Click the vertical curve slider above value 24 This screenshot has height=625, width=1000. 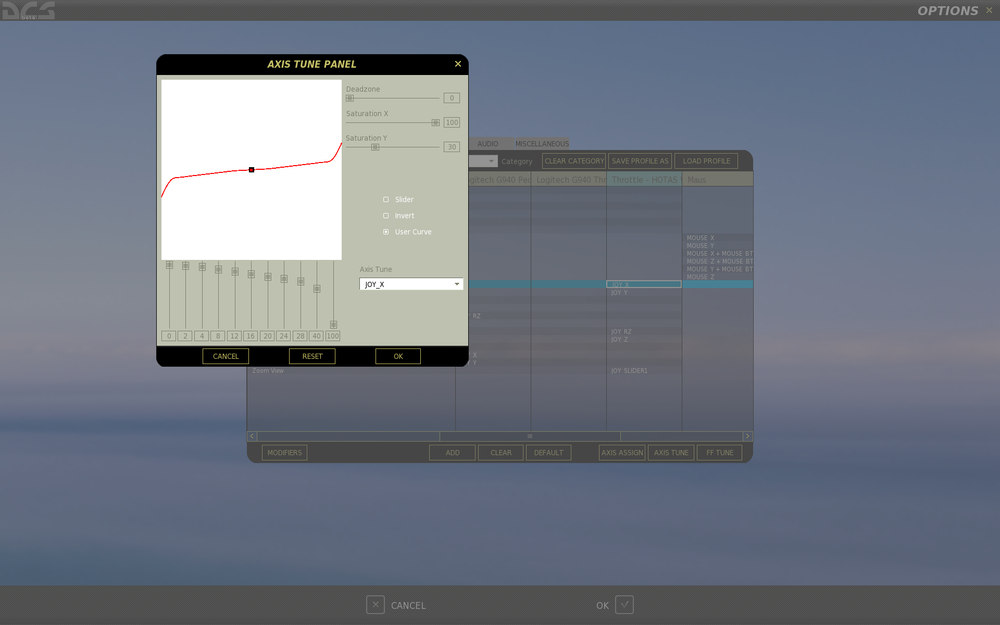click(x=284, y=279)
